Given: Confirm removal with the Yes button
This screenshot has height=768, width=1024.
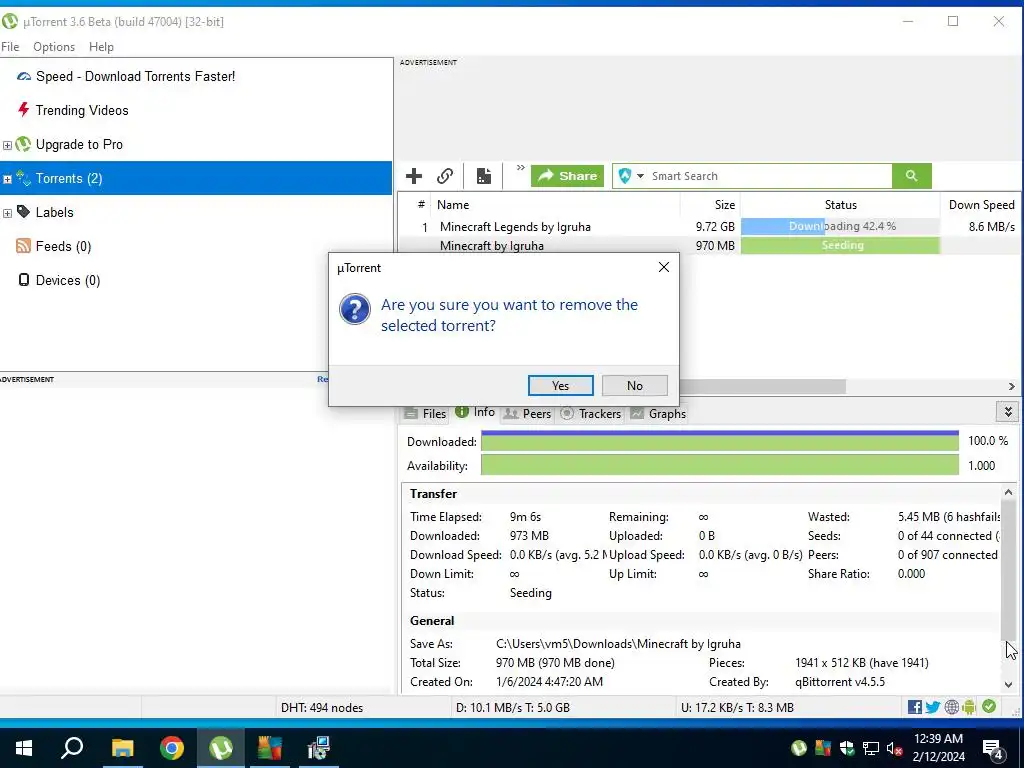Looking at the screenshot, I should click(x=560, y=385).
